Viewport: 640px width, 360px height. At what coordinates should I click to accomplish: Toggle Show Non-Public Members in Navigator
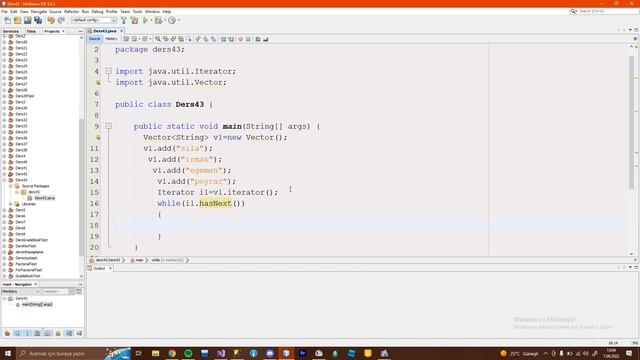pyautogui.click(x=38, y=333)
